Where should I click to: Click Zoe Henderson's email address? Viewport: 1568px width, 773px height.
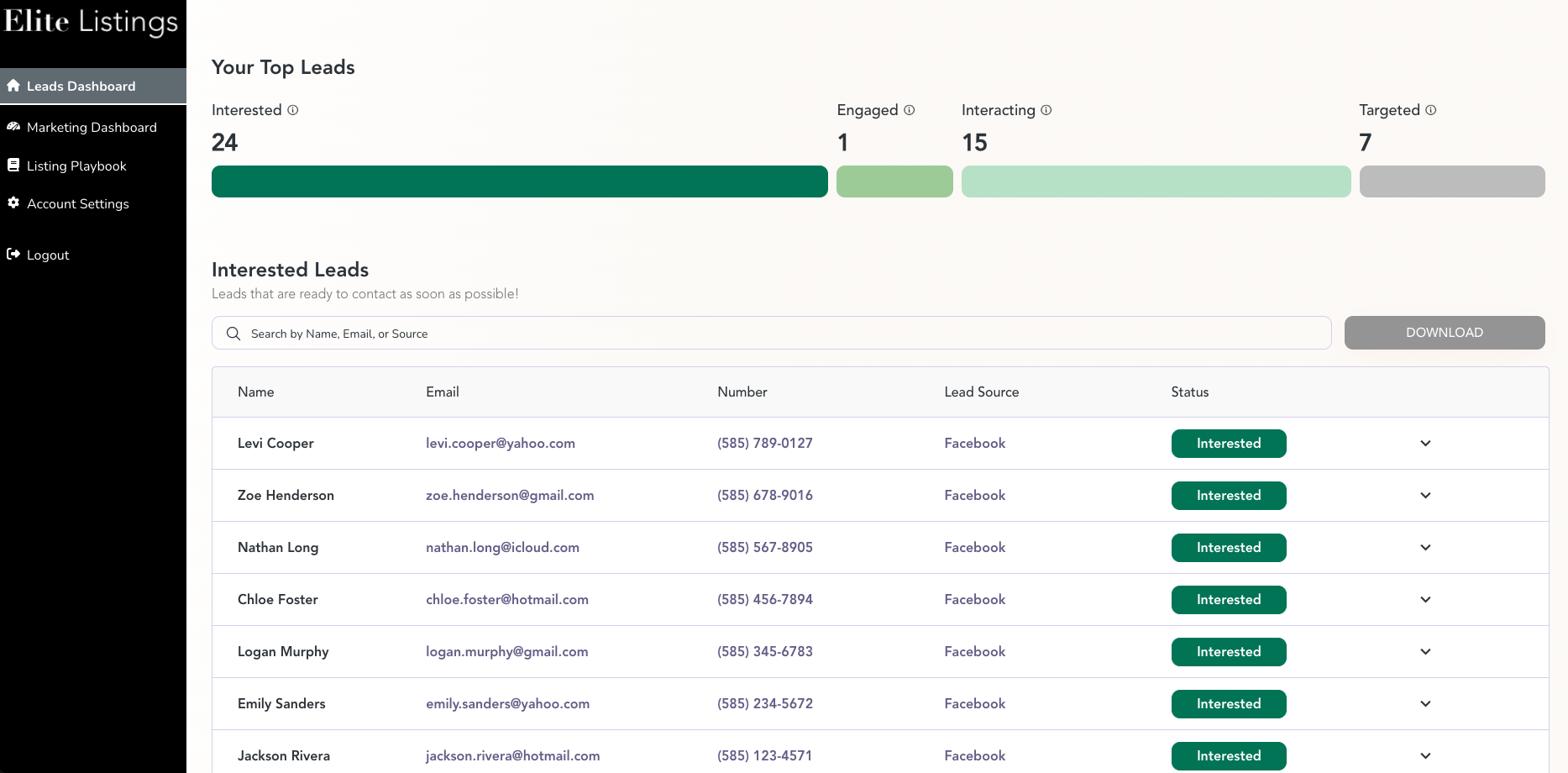pos(510,496)
